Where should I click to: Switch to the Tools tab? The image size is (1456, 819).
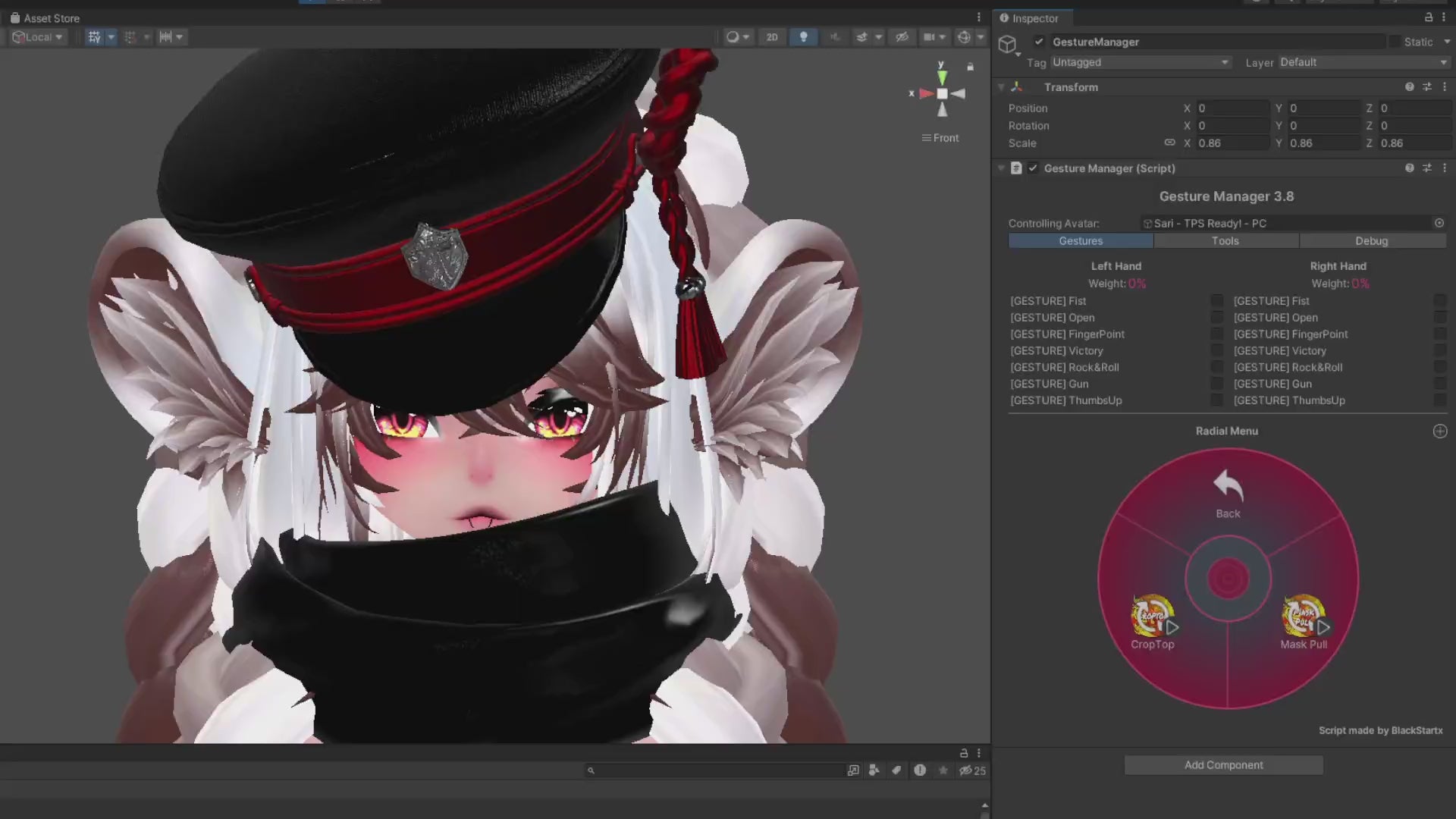tap(1225, 241)
